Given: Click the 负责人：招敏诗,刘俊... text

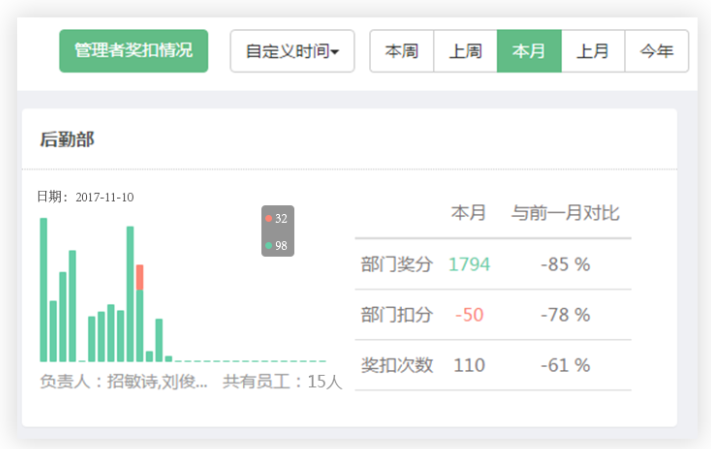Looking at the screenshot, I should pyautogui.click(x=124, y=381).
